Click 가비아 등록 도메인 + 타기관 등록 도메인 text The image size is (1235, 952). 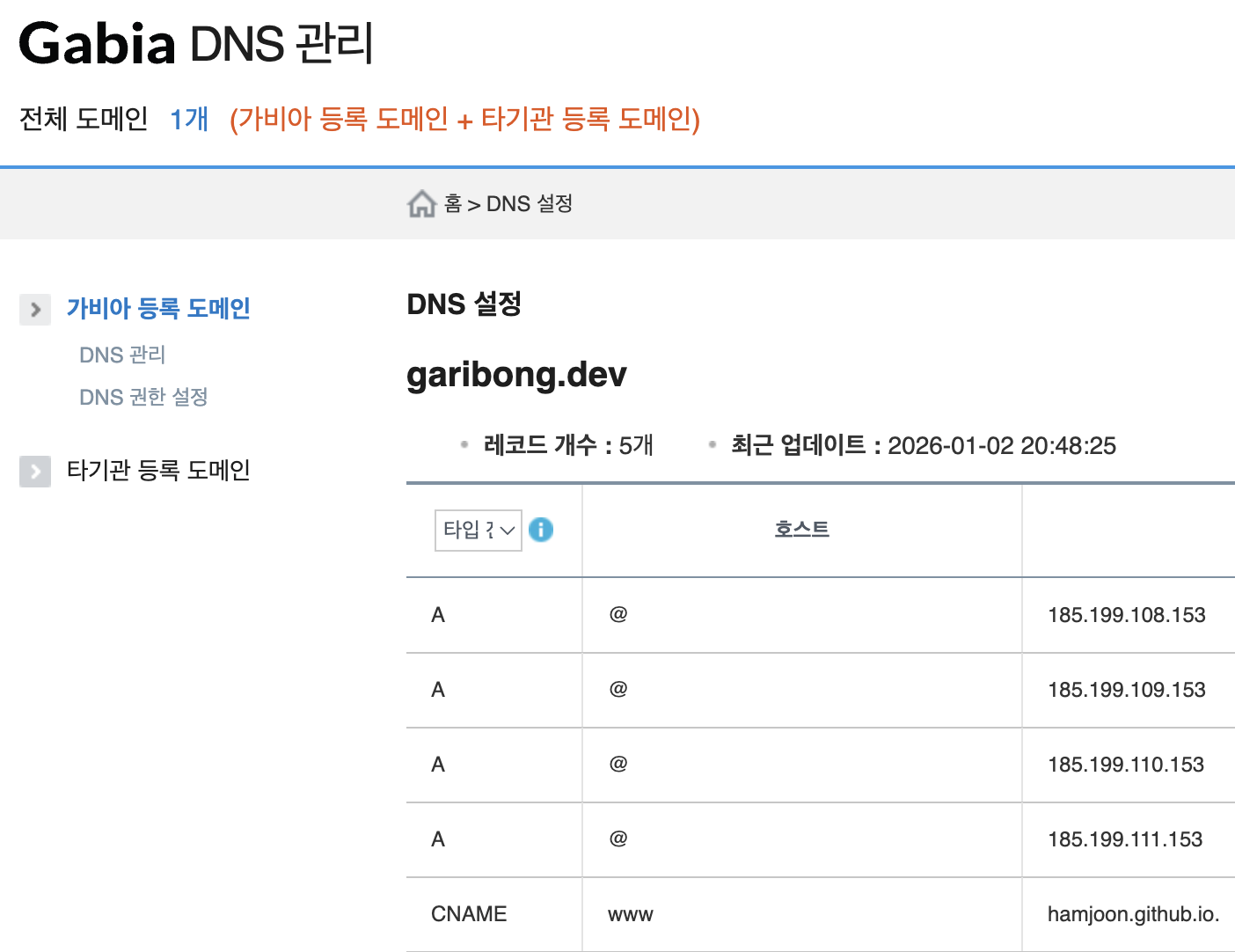[464, 119]
